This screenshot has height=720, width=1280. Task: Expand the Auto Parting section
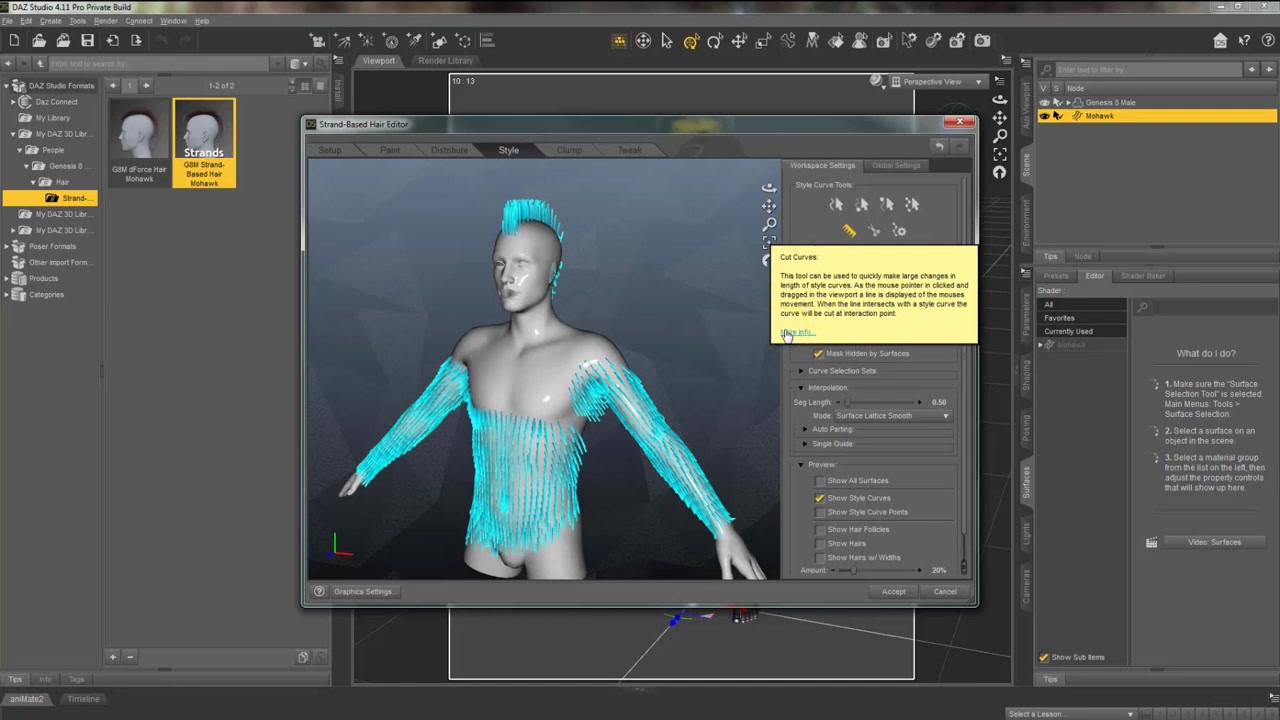point(805,430)
